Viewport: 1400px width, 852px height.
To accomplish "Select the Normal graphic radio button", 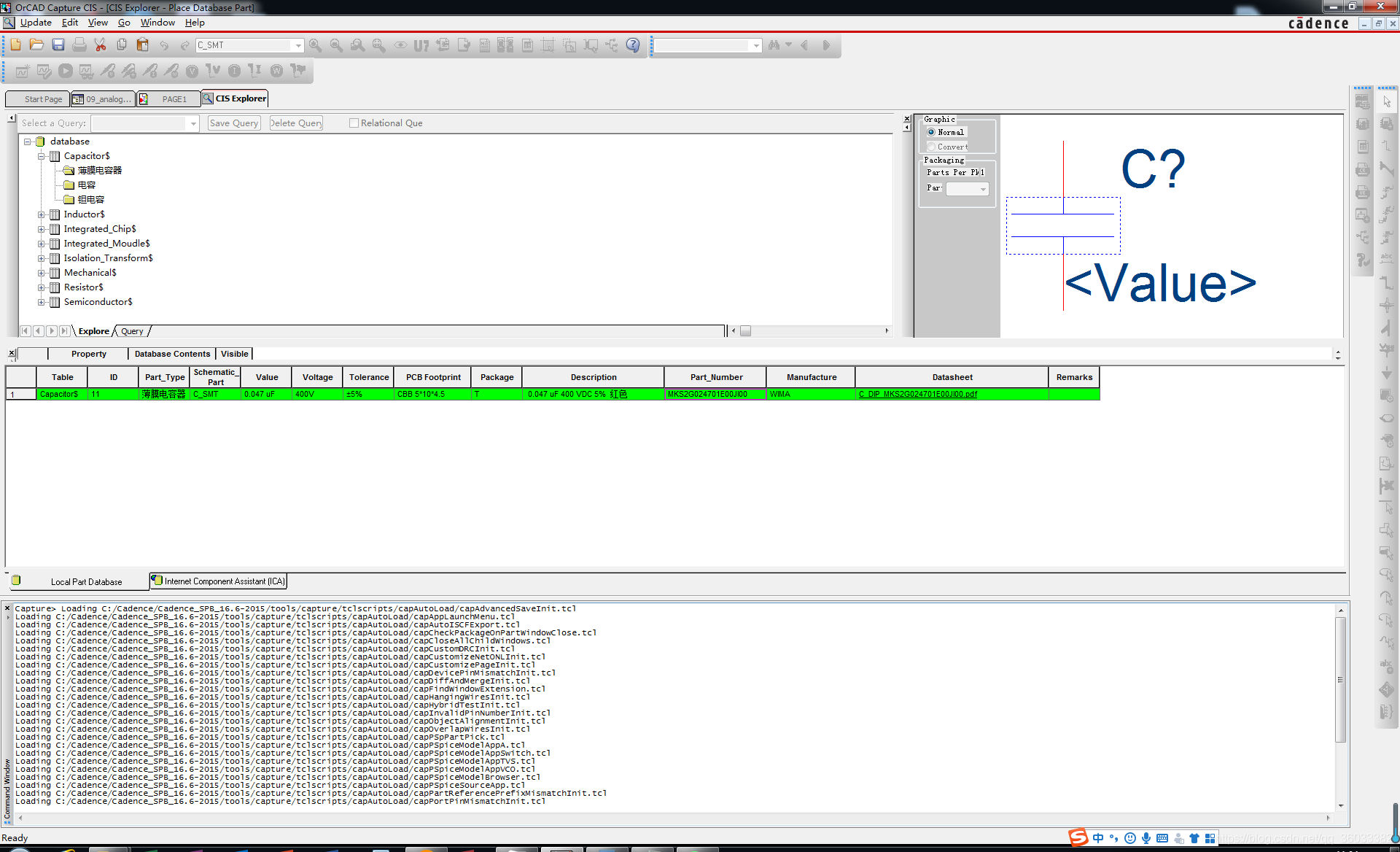I will click(931, 132).
